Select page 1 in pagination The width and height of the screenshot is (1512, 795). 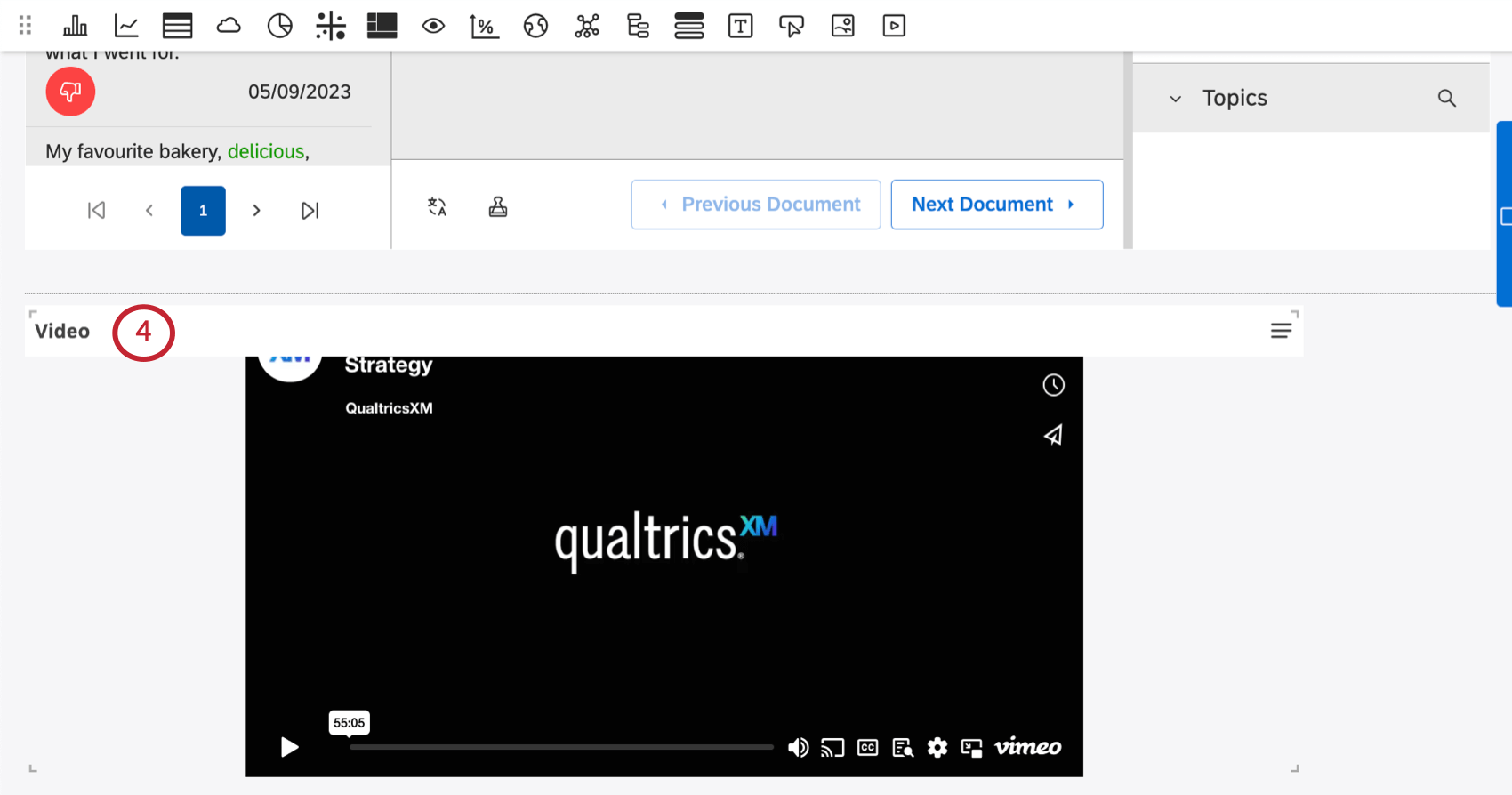pyautogui.click(x=203, y=211)
